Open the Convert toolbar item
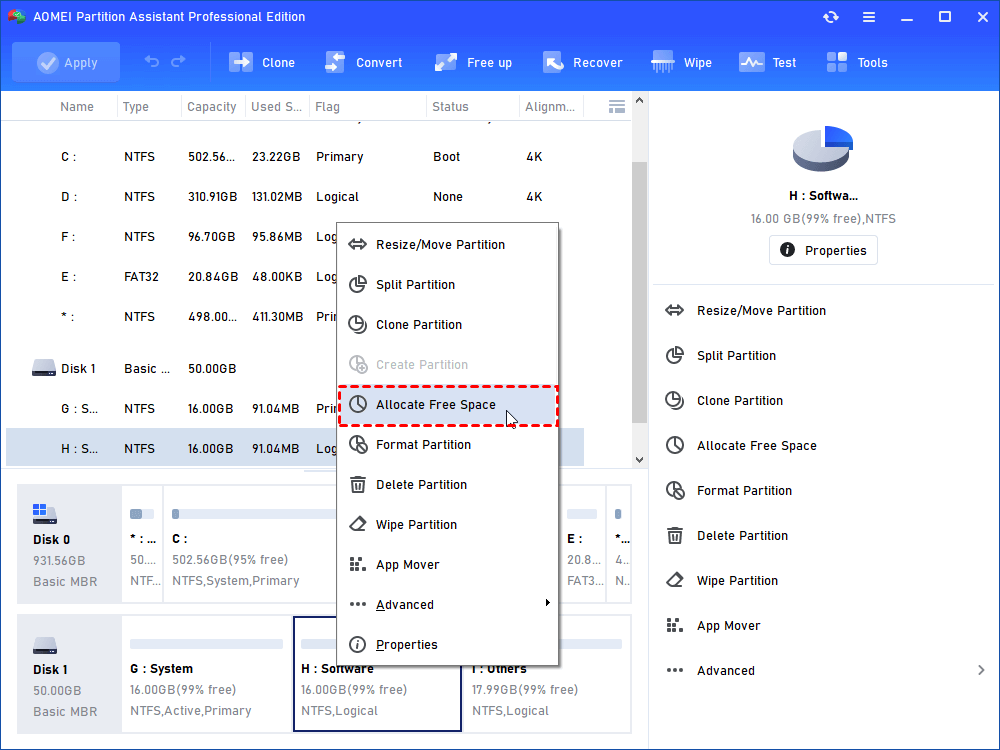 pos(364,62)
